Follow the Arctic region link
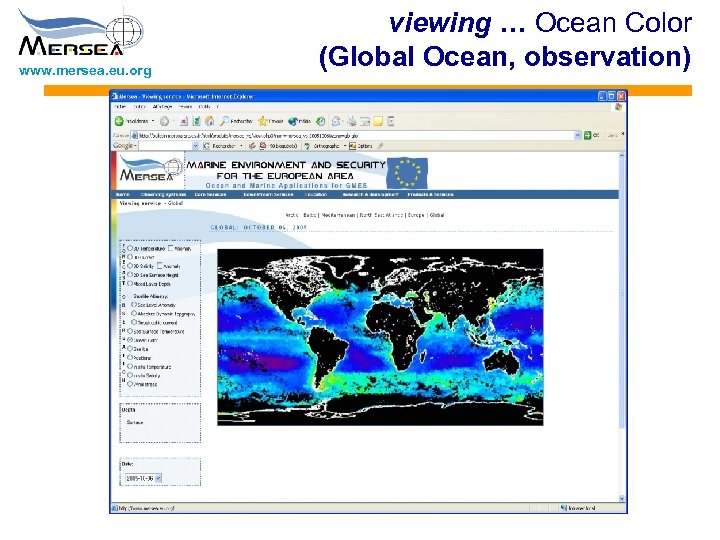This screenshot has height=540, width=720. click(x=292, y=215)
